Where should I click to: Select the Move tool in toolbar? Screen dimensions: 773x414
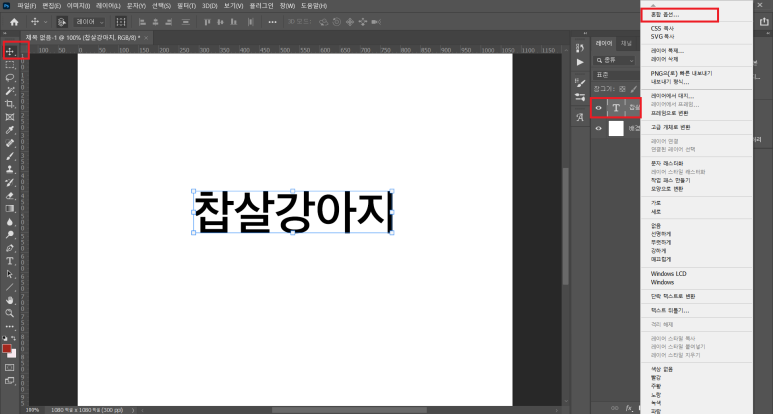(10, 51)
